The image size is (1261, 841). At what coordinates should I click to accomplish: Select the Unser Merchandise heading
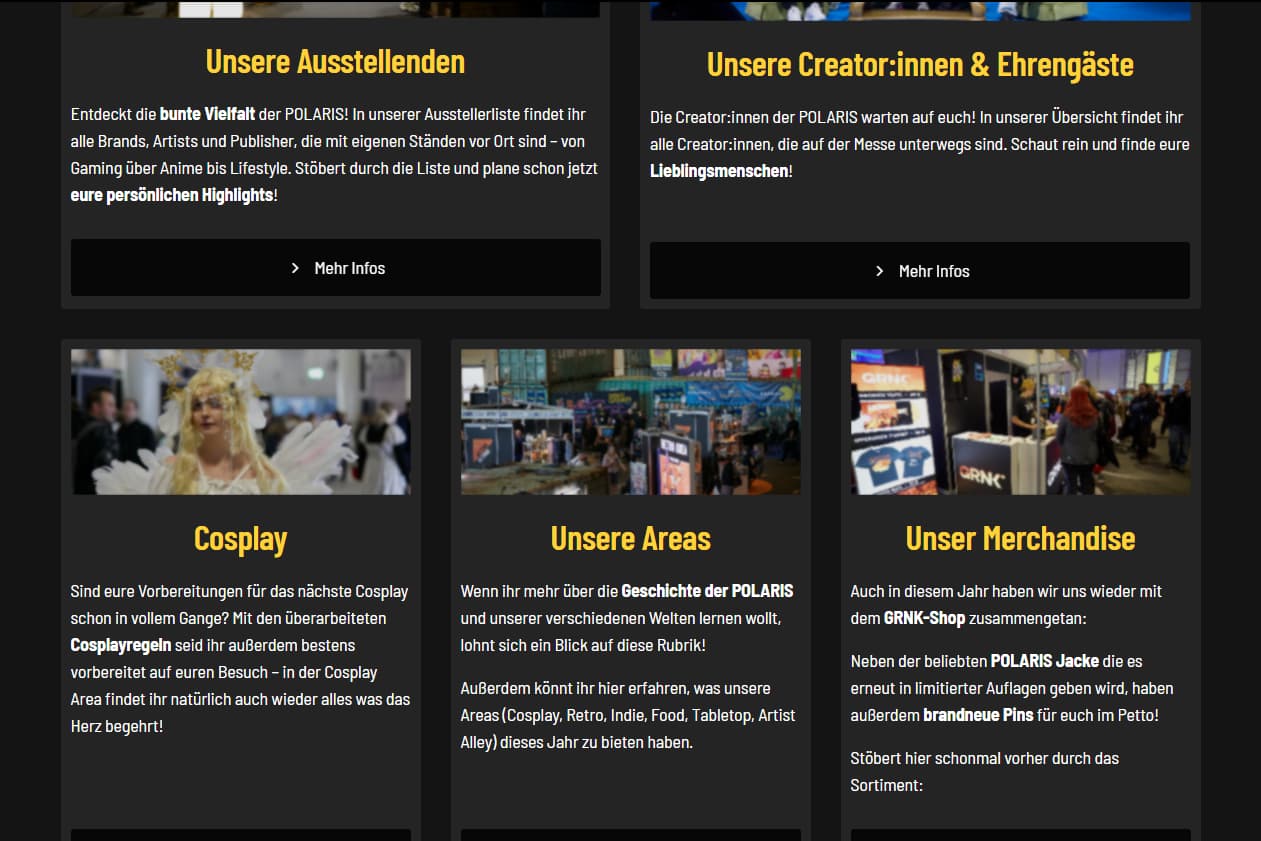click(x=1020, y=539)
